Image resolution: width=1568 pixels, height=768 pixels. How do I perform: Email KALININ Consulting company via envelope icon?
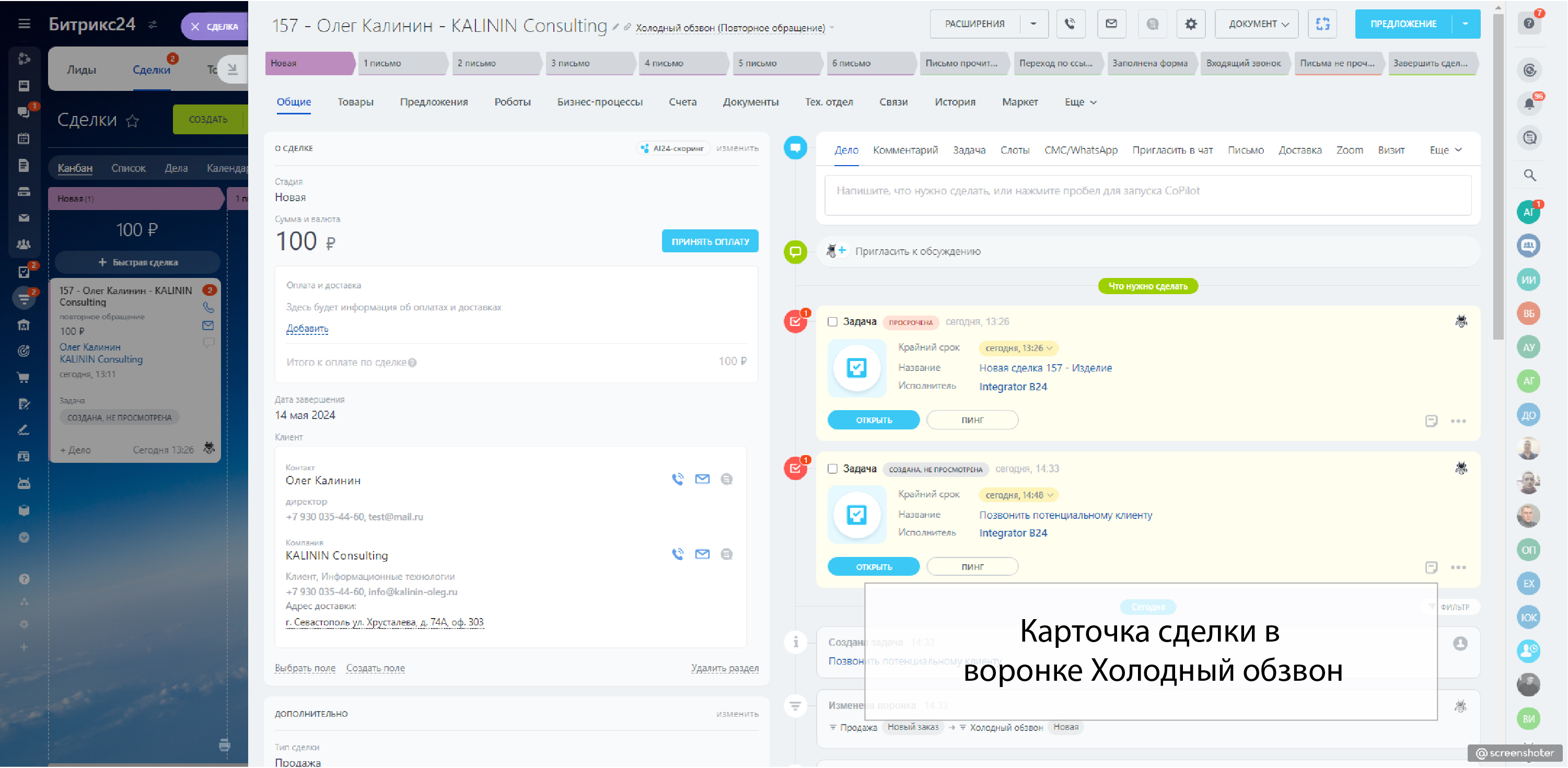[x=702, y=554]
